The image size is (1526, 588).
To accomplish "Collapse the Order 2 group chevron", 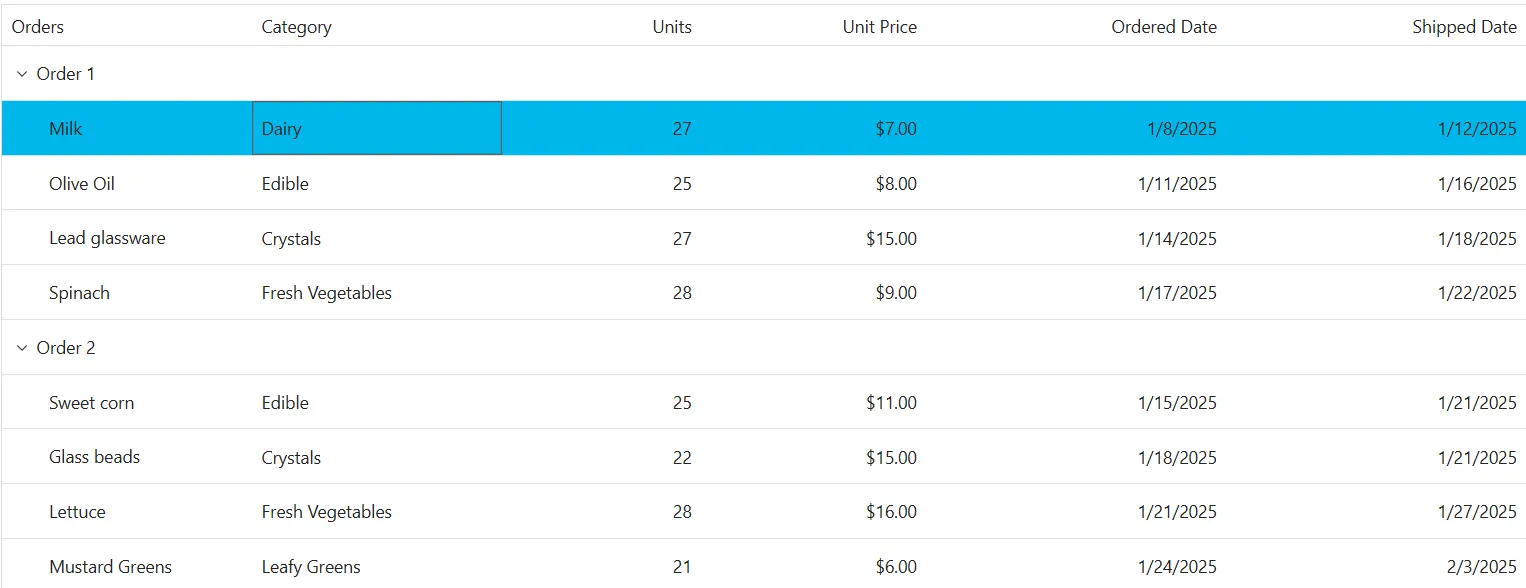I will (x=22, y=348).
